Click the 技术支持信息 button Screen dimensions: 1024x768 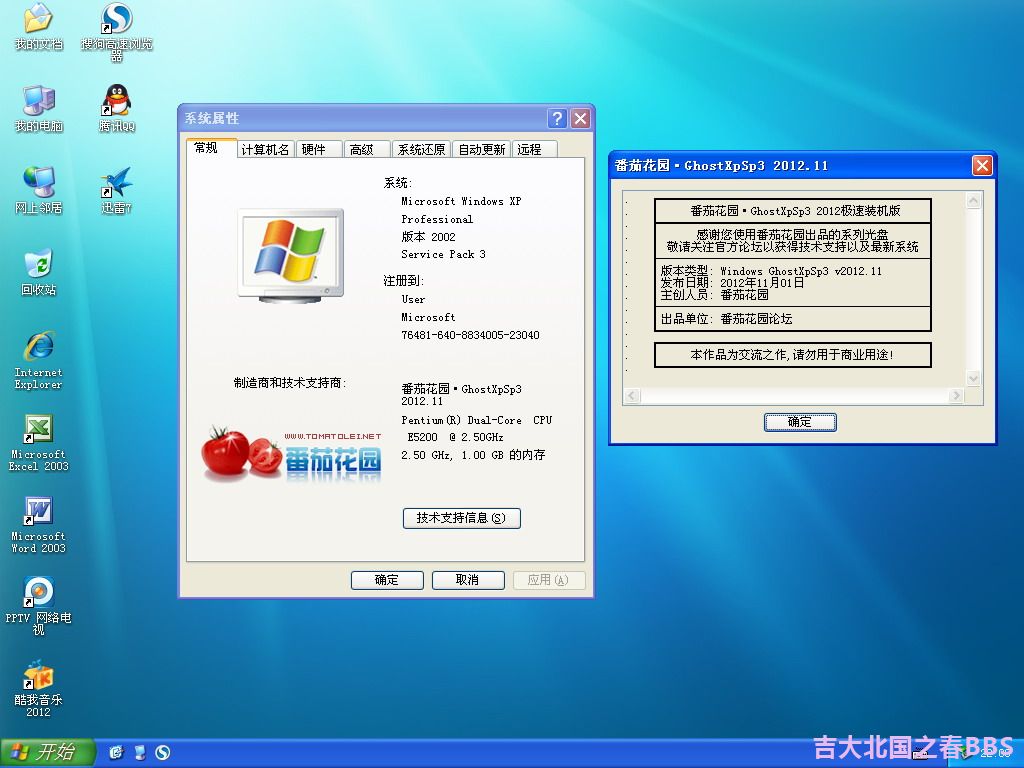(x=462, y=518)
